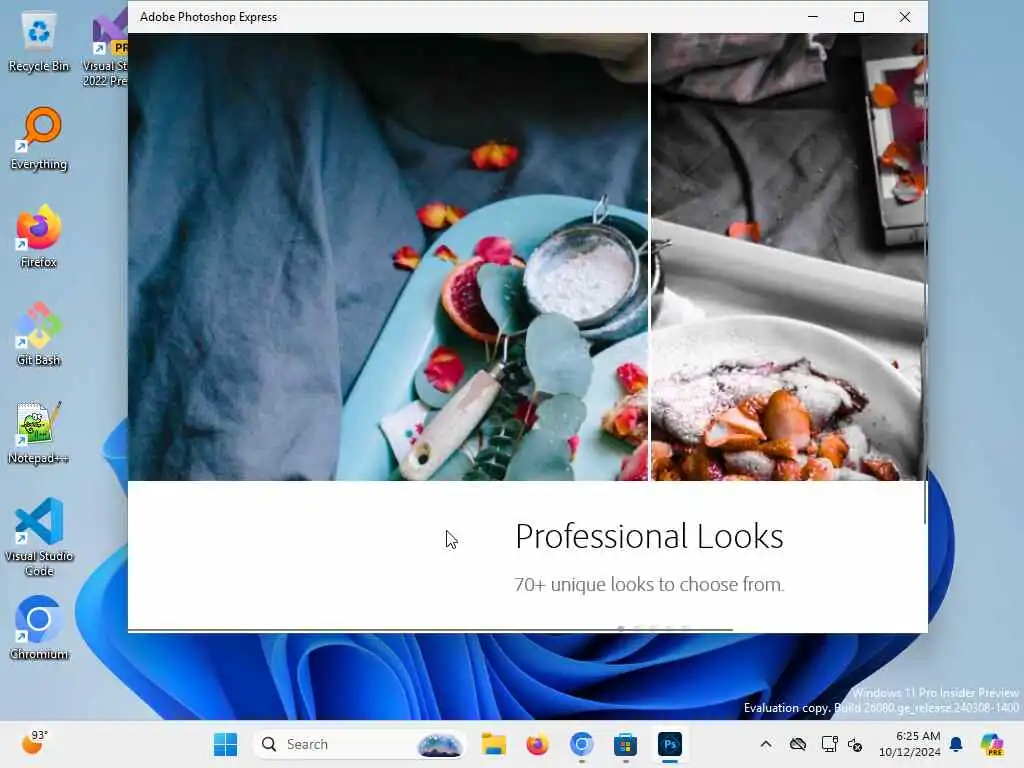Image resolution: width=1024 pixels, height=768 pixels.
Task: Click the "Adobe Photoshop Express" window title
Action: 208,17
